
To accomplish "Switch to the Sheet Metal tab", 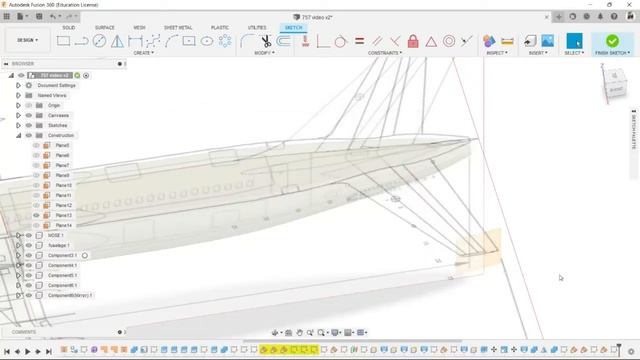I will click(x=178, y=27).
